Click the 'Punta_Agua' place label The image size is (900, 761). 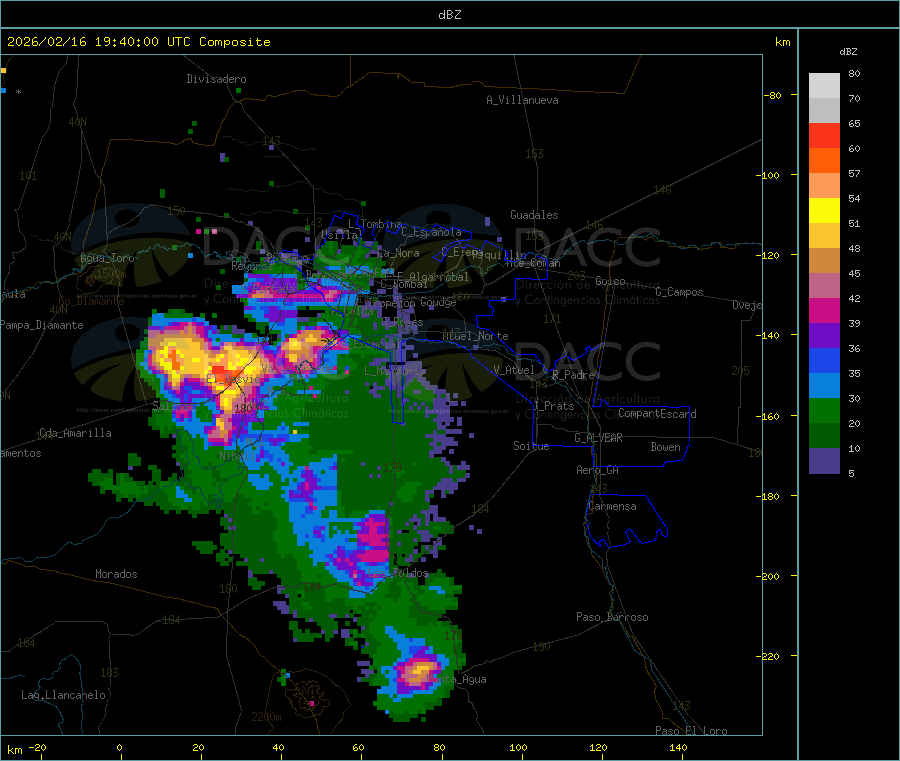click(456, 679)
